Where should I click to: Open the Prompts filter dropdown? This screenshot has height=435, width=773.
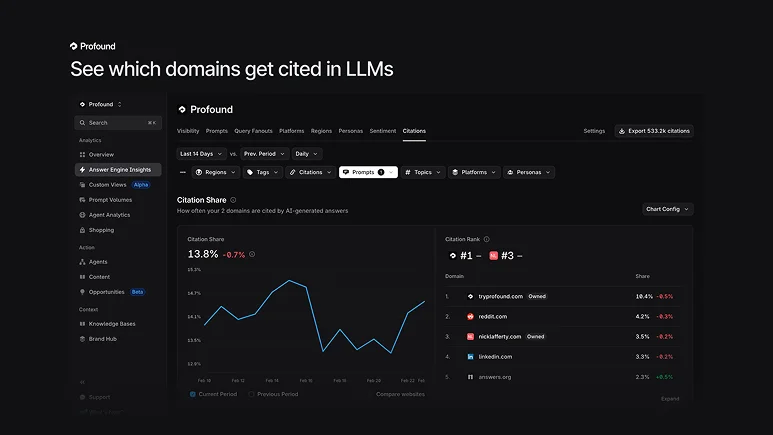(368, 172)
